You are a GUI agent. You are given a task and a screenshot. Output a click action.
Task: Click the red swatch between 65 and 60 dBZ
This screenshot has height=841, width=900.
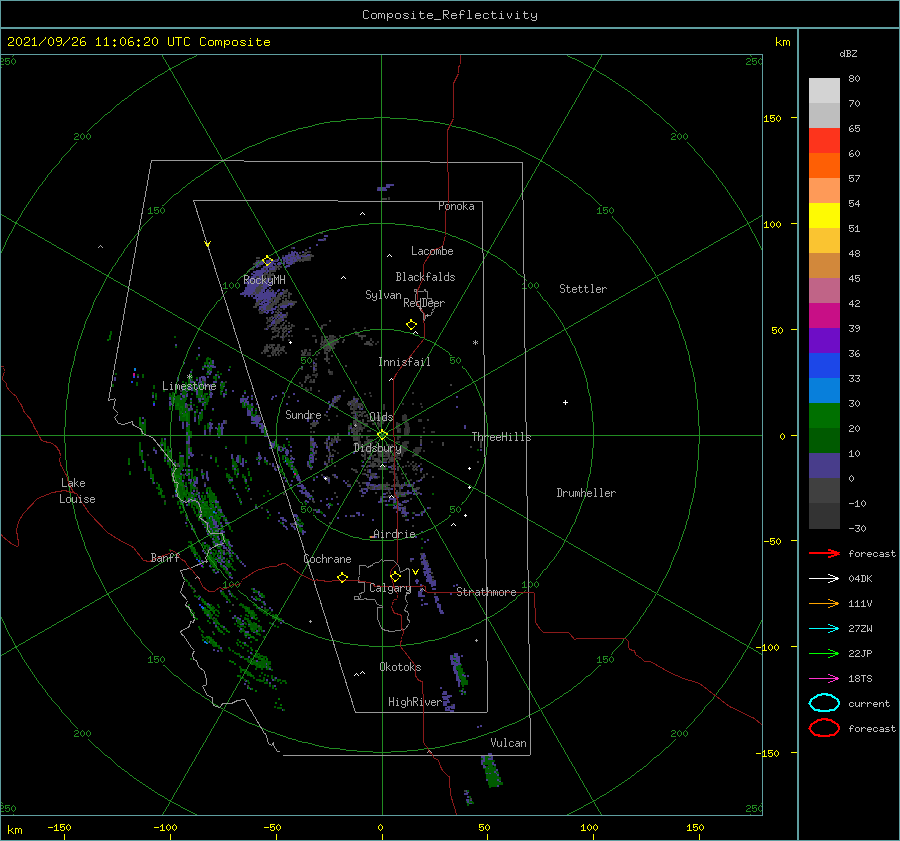tap(824, 141)
